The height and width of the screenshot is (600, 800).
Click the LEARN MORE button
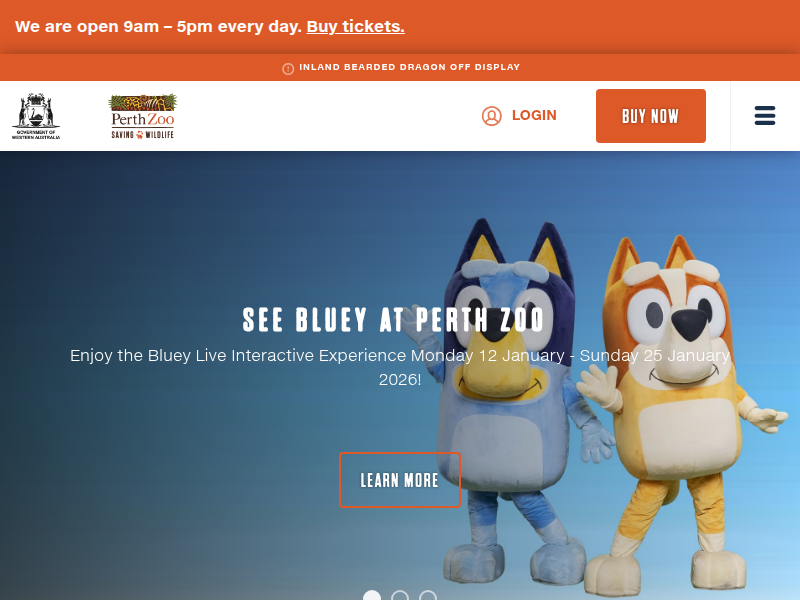click(400, 480)
